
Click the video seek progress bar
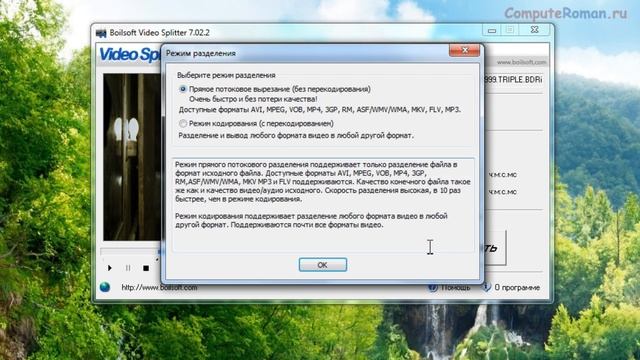click(x=131, y=251)
